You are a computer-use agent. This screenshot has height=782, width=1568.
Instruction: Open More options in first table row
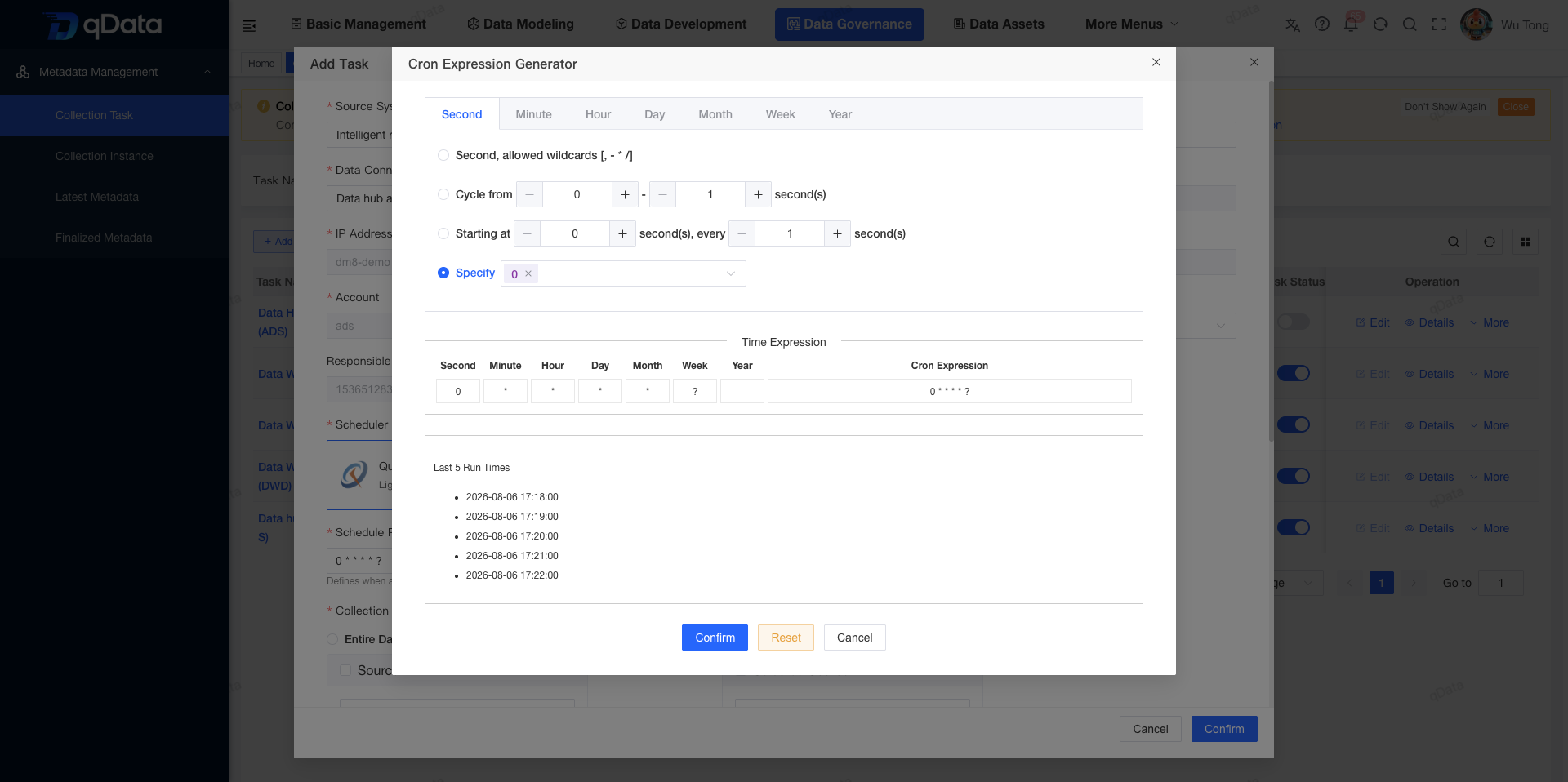point(1490,322)
